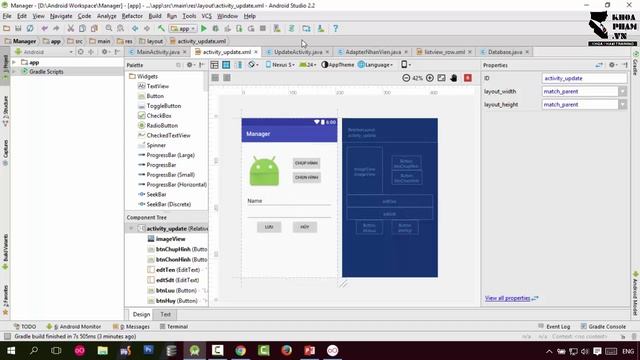
Task: Click the Debug app bug icon
Action: tap(216, 29)
